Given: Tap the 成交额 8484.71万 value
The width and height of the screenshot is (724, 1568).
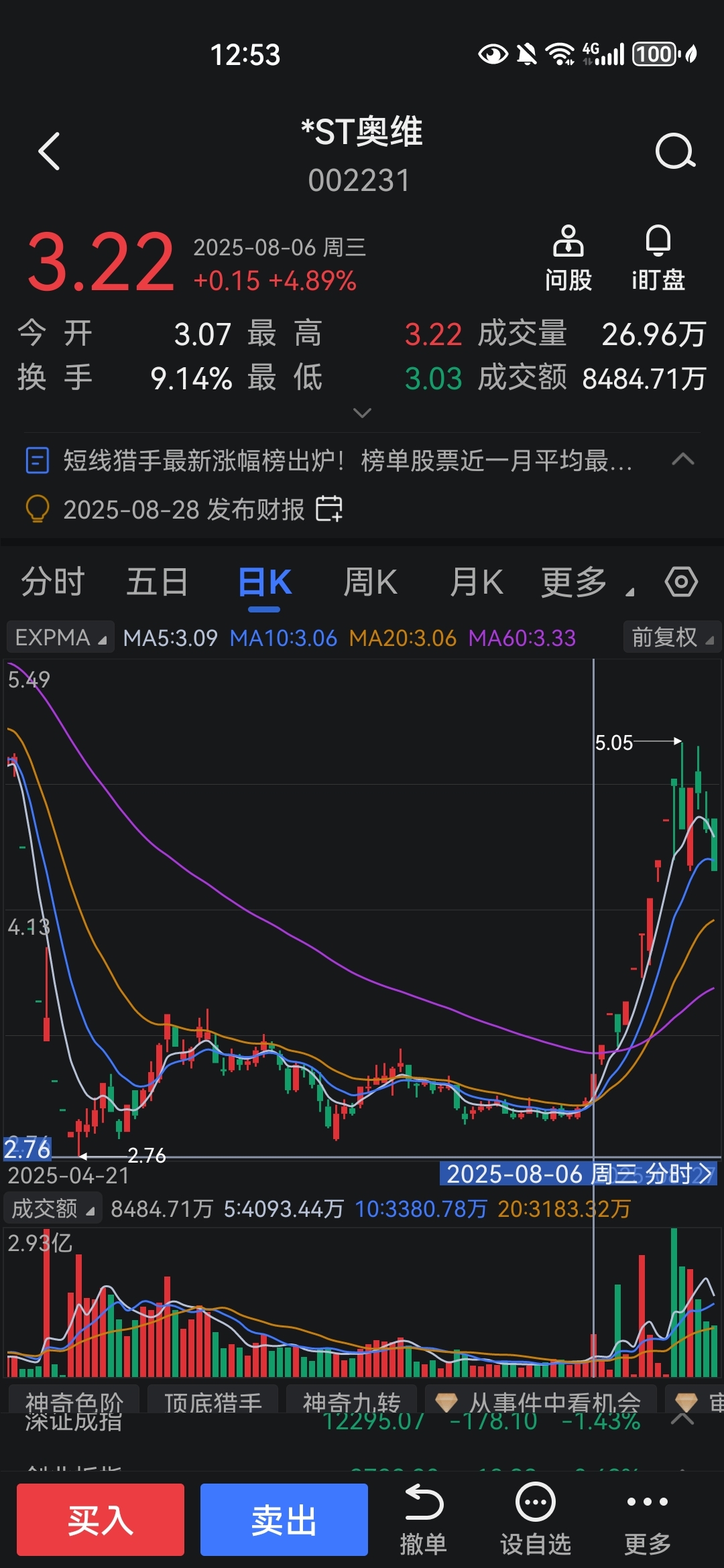Looking at the screenshot, I should point(644,379).
